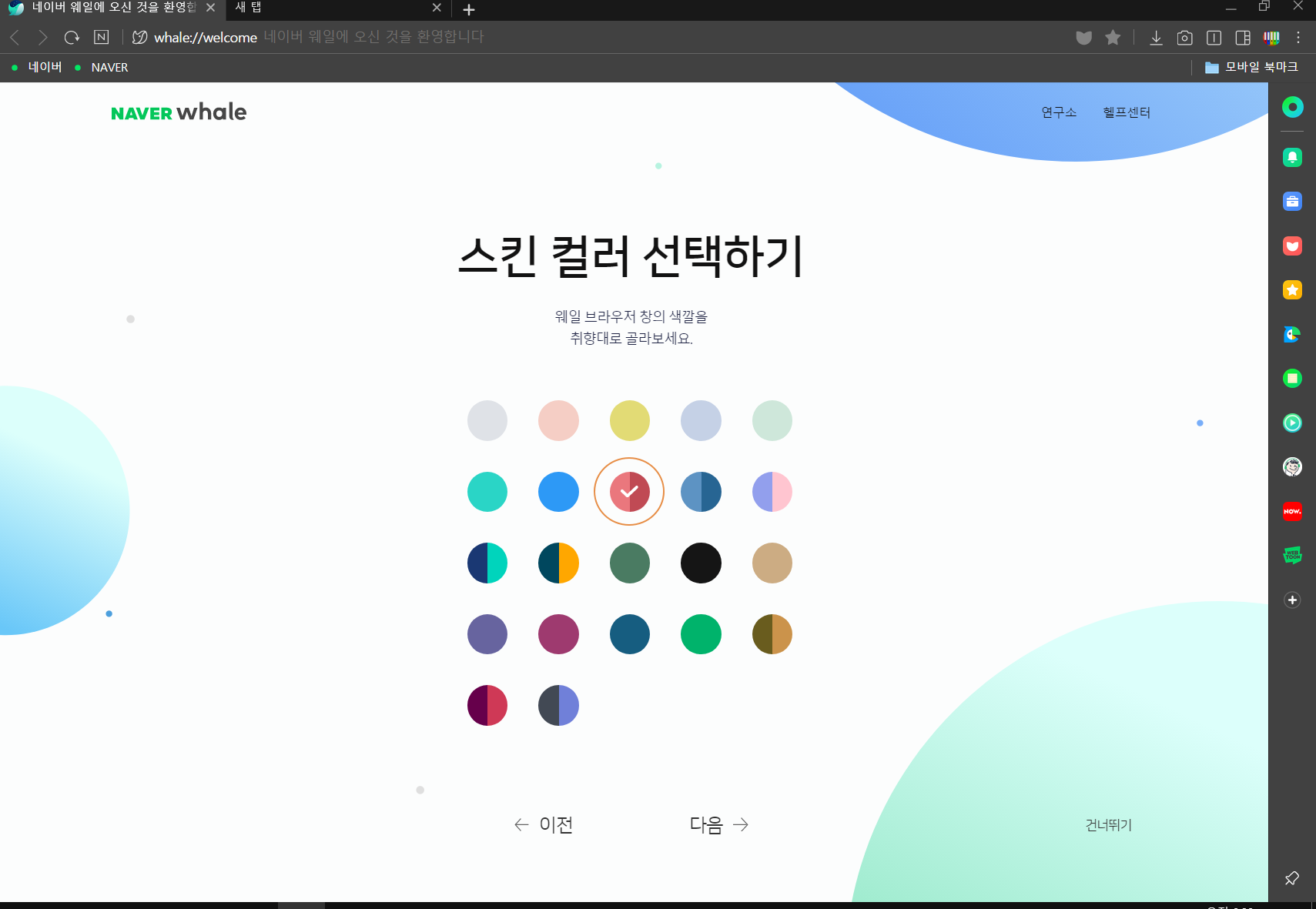Click the selected red checkmarked skin color
This screenshot has height=909, width=1316.
coord(630,492)
